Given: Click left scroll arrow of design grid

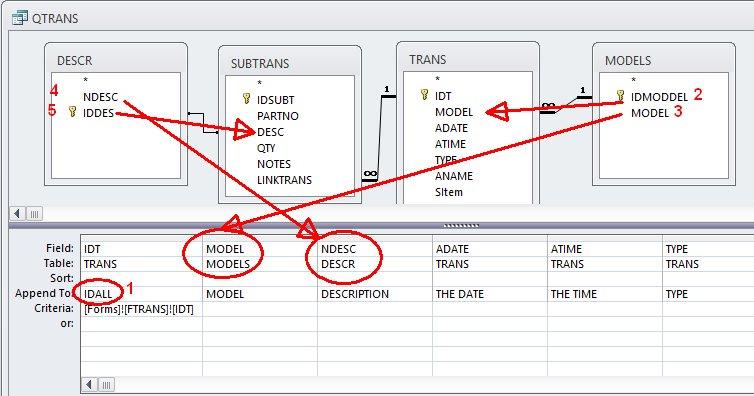Looking at the screenshot, I should click(x=89, y=384).
